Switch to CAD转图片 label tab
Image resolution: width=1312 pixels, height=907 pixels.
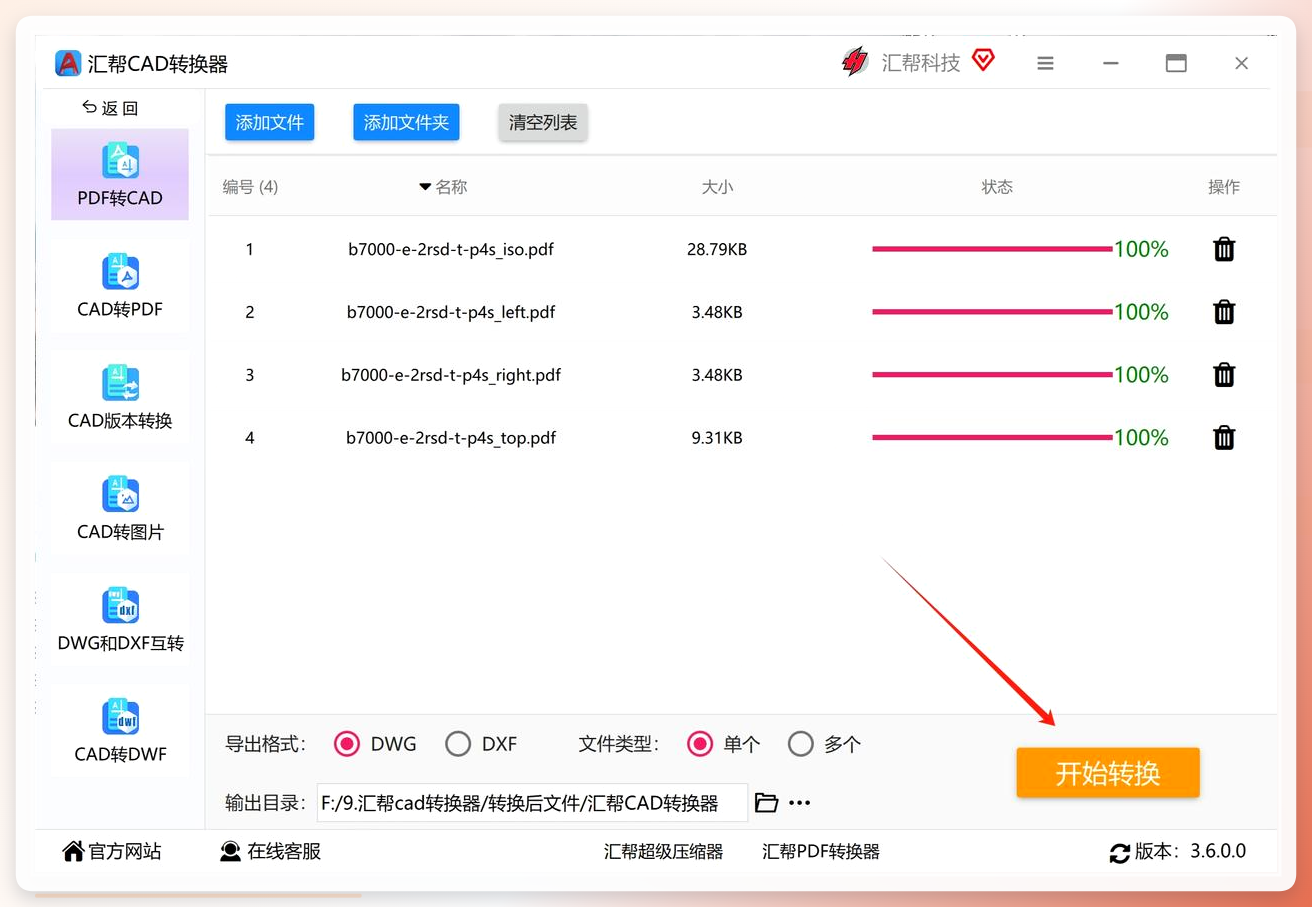(120, 532)
